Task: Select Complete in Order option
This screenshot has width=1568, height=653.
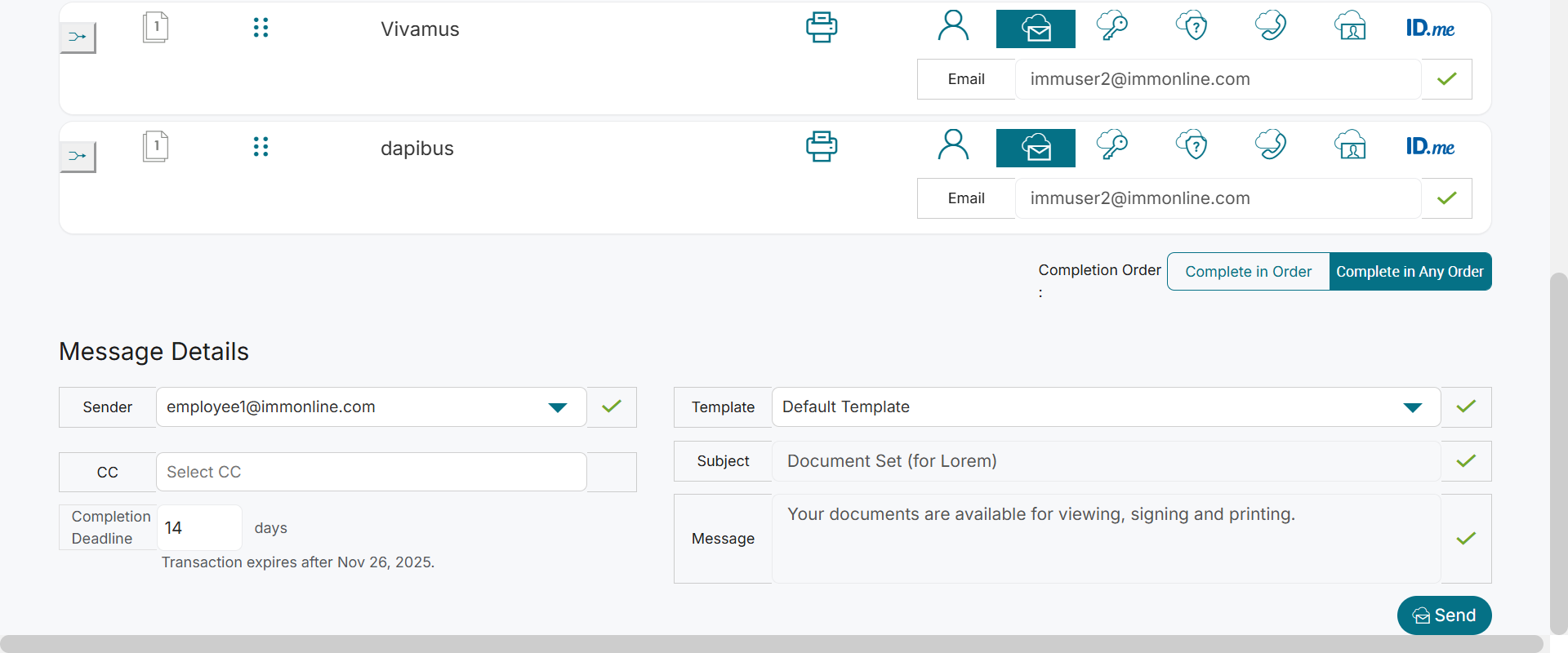Action: (1248, 272)
